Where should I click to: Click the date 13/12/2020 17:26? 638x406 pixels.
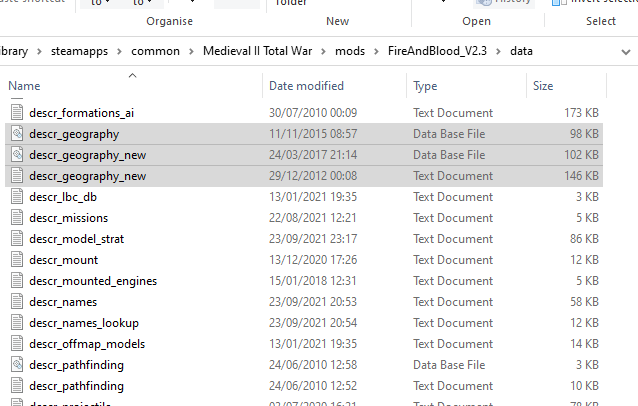tap(313, 260)
